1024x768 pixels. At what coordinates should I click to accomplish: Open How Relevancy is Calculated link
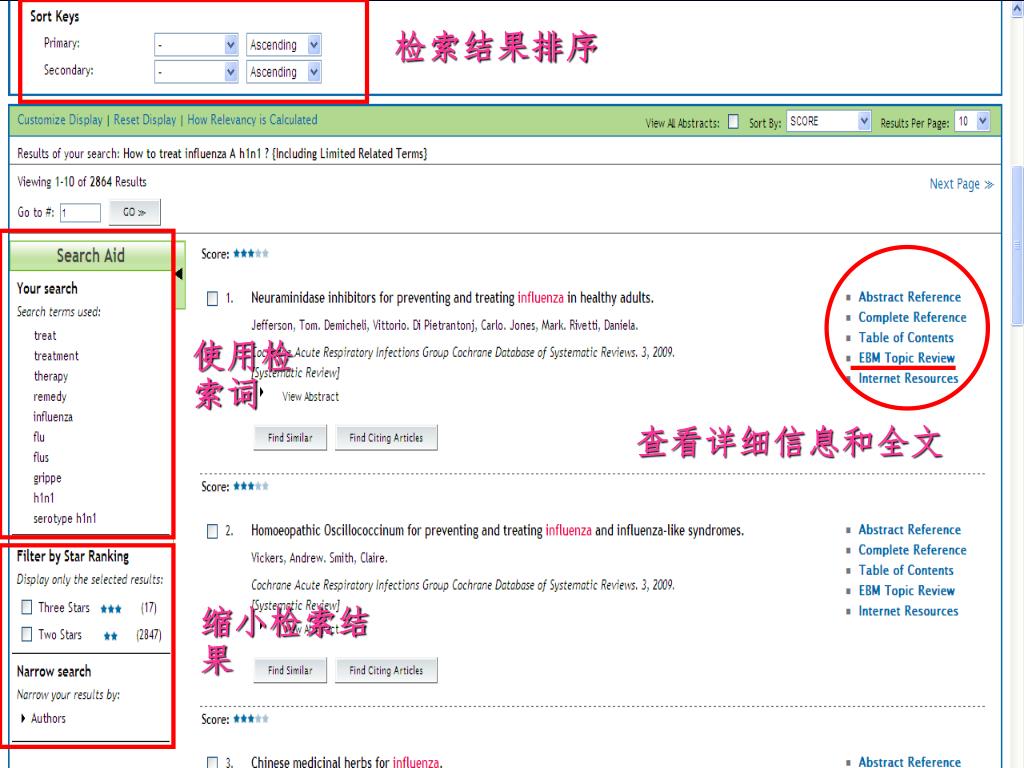click(252, 120)
